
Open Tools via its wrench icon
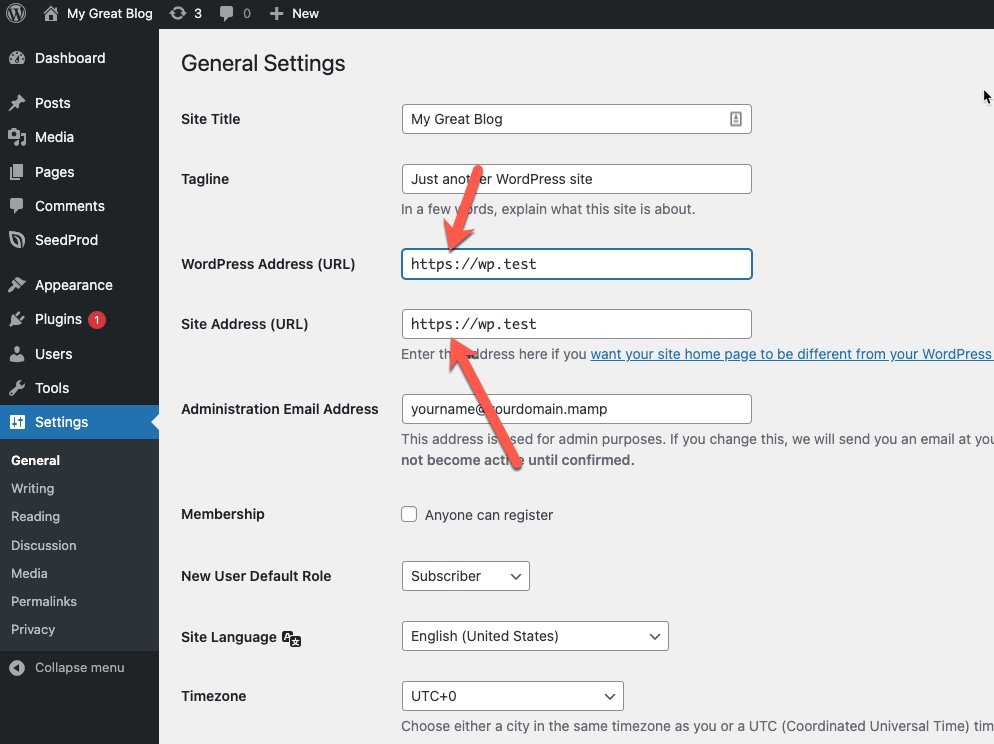pos(19,388)
